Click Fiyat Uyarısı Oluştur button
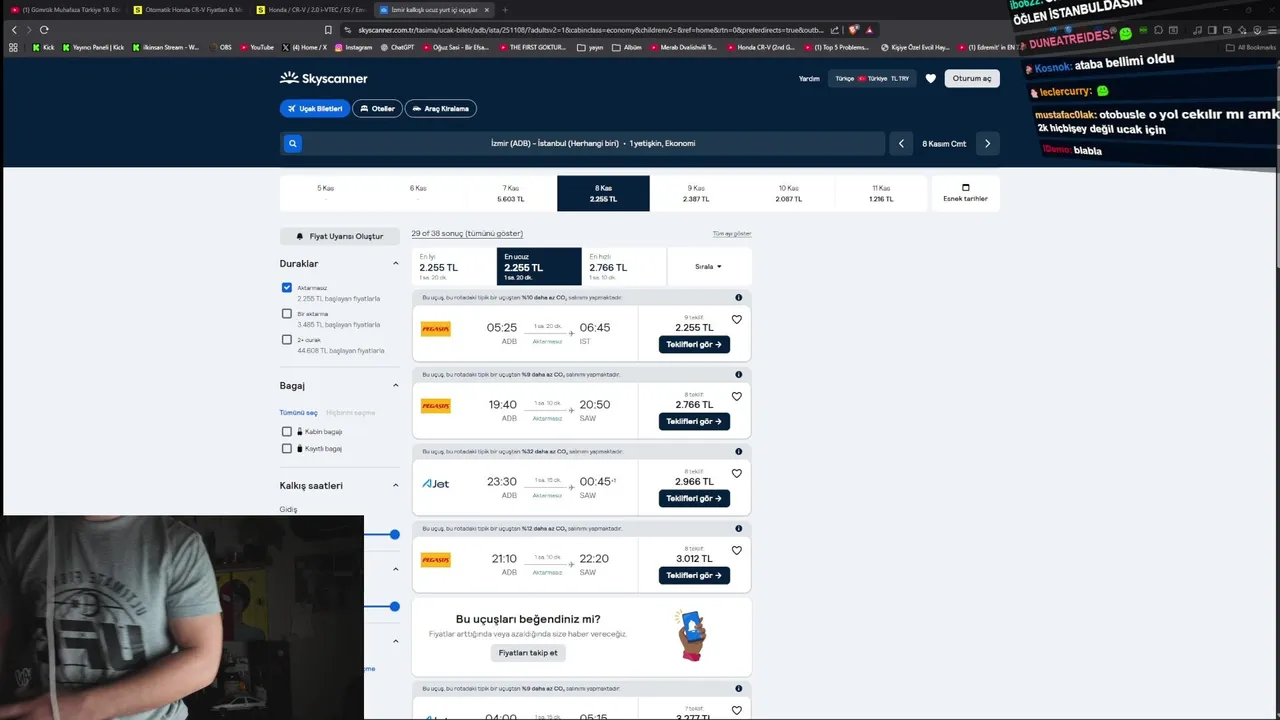Screen dimensions: 1280x720 point(340,236)
